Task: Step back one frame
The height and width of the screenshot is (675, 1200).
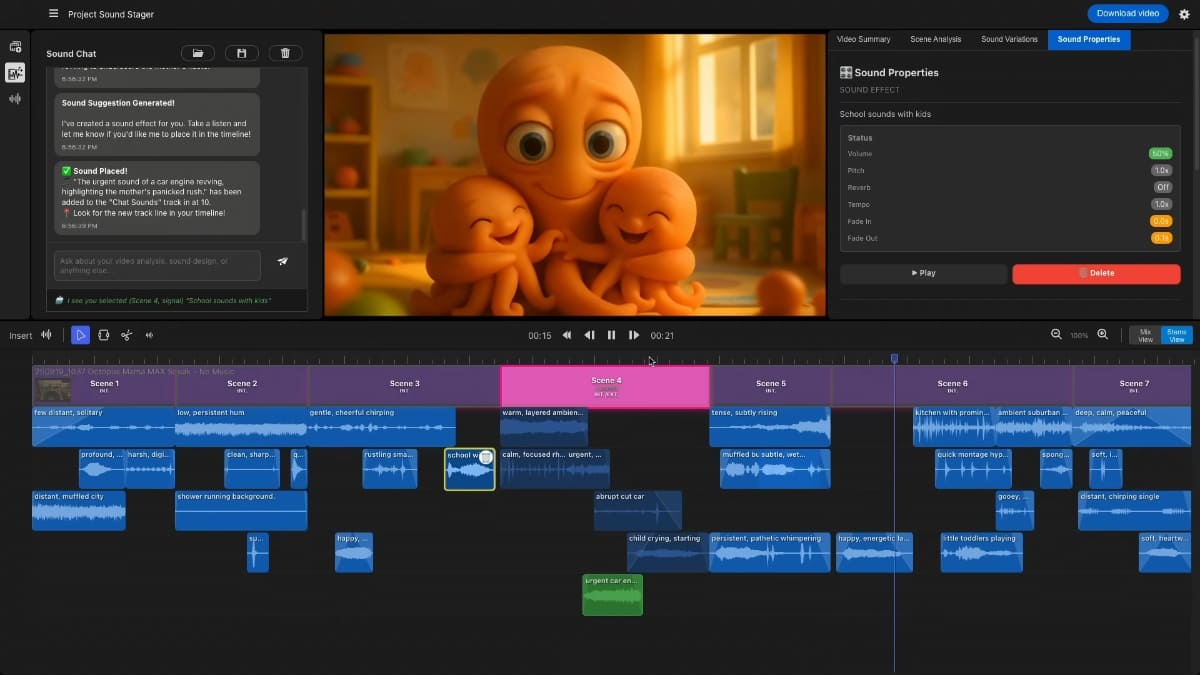Action: click(589, 335)
